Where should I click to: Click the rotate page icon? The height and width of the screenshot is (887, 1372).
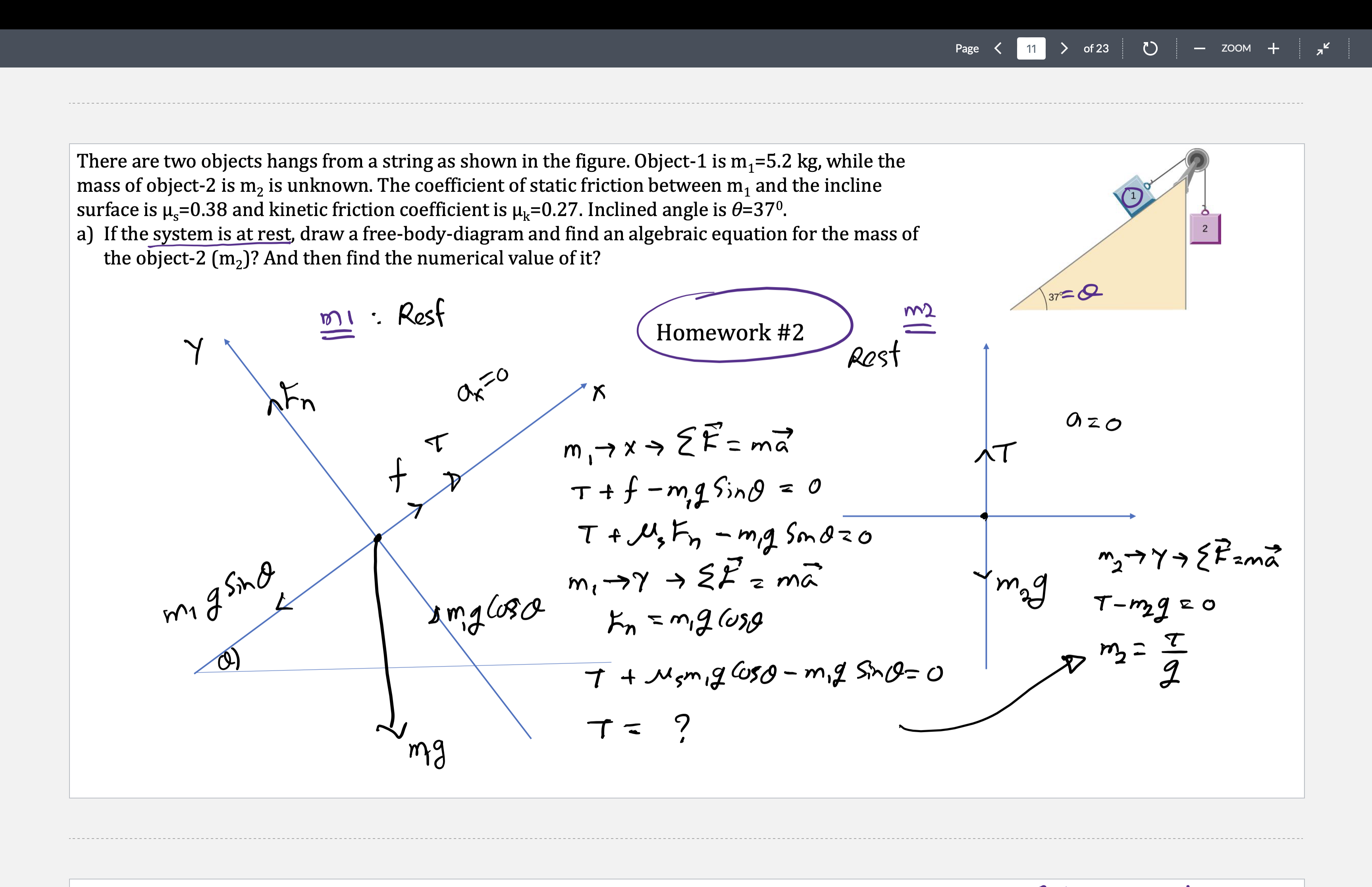[x=1150, y=48]
